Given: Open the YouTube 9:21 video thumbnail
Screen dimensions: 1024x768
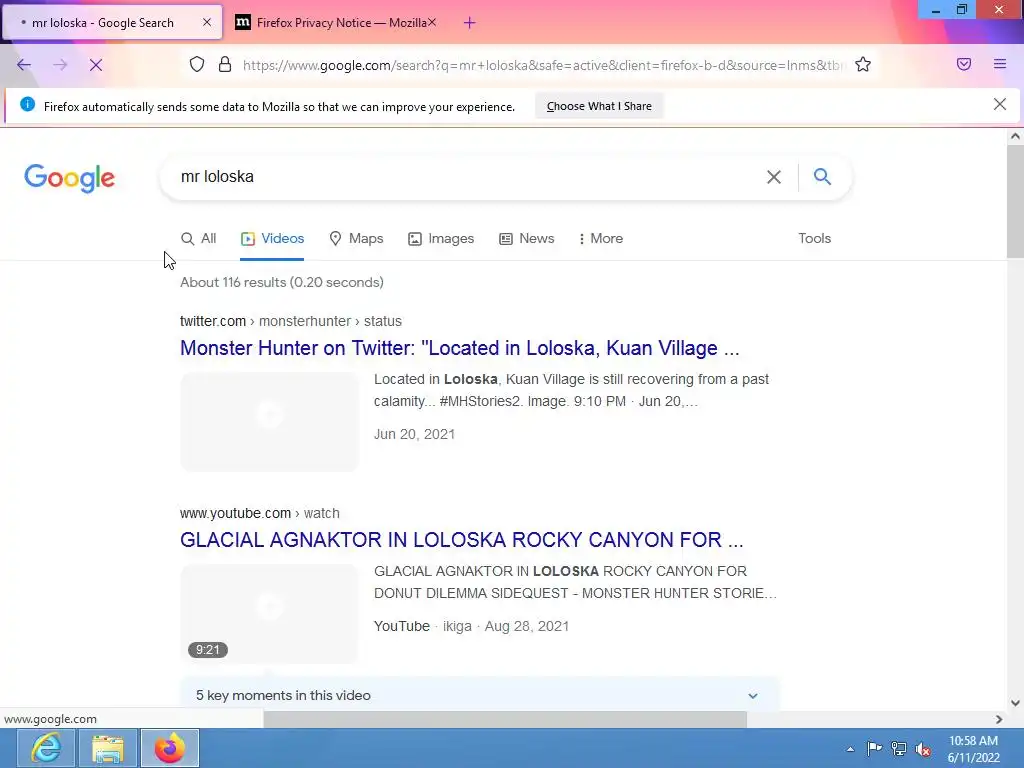Looking at the screenshot, I should tap(269, 613).
